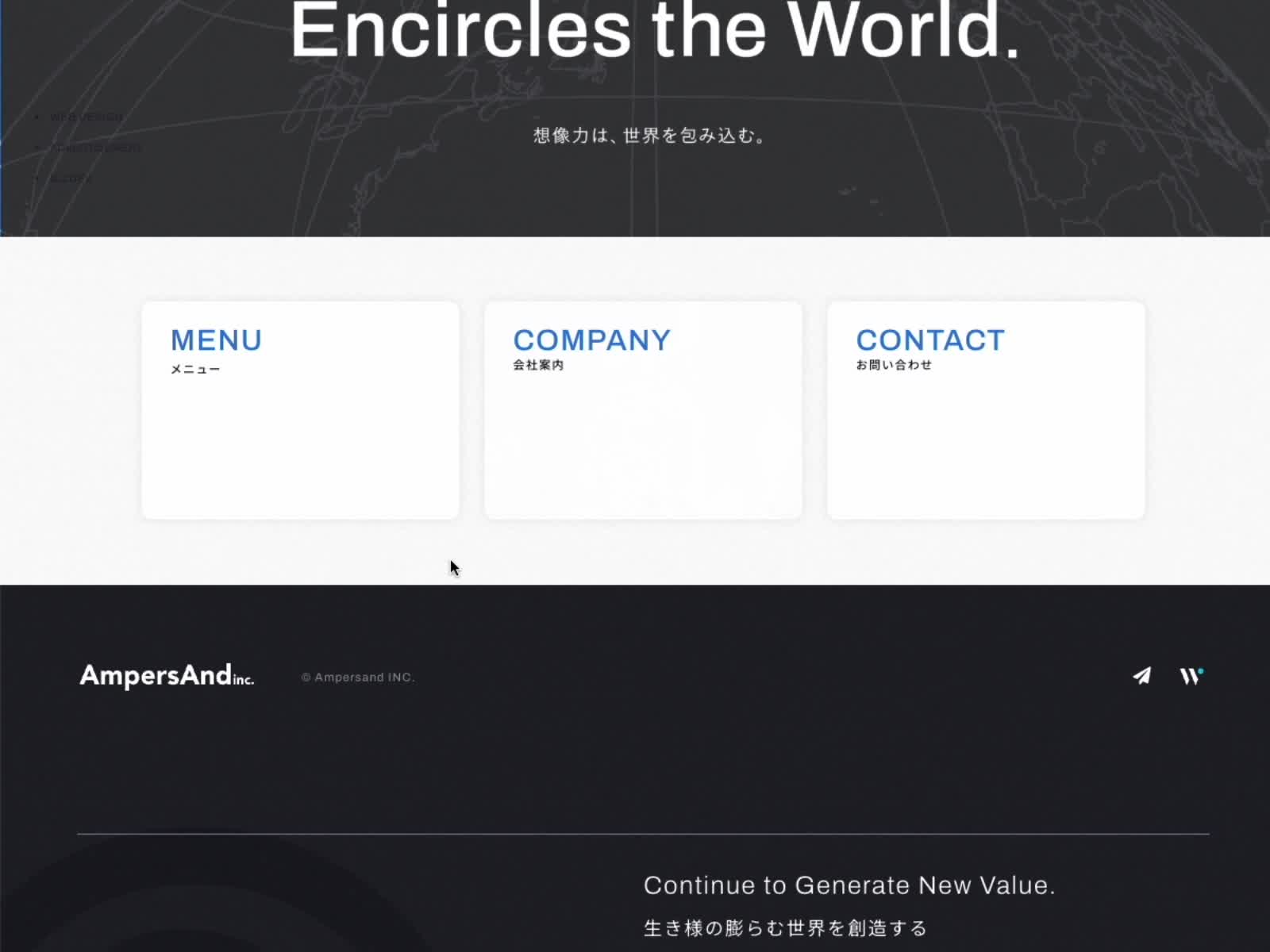Click the Encircles the World headline
This screenshot has height=952, width=1270.
655,30
